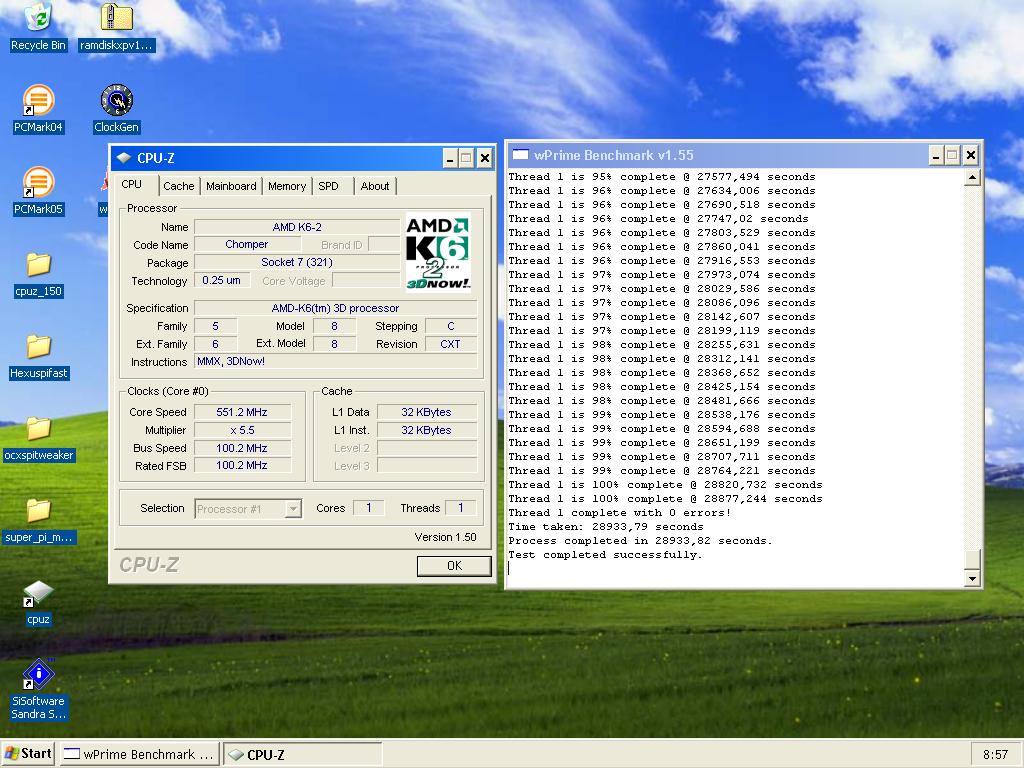Select the PCMark04 desktop shortcut
1024x768 pixels.
38,108
